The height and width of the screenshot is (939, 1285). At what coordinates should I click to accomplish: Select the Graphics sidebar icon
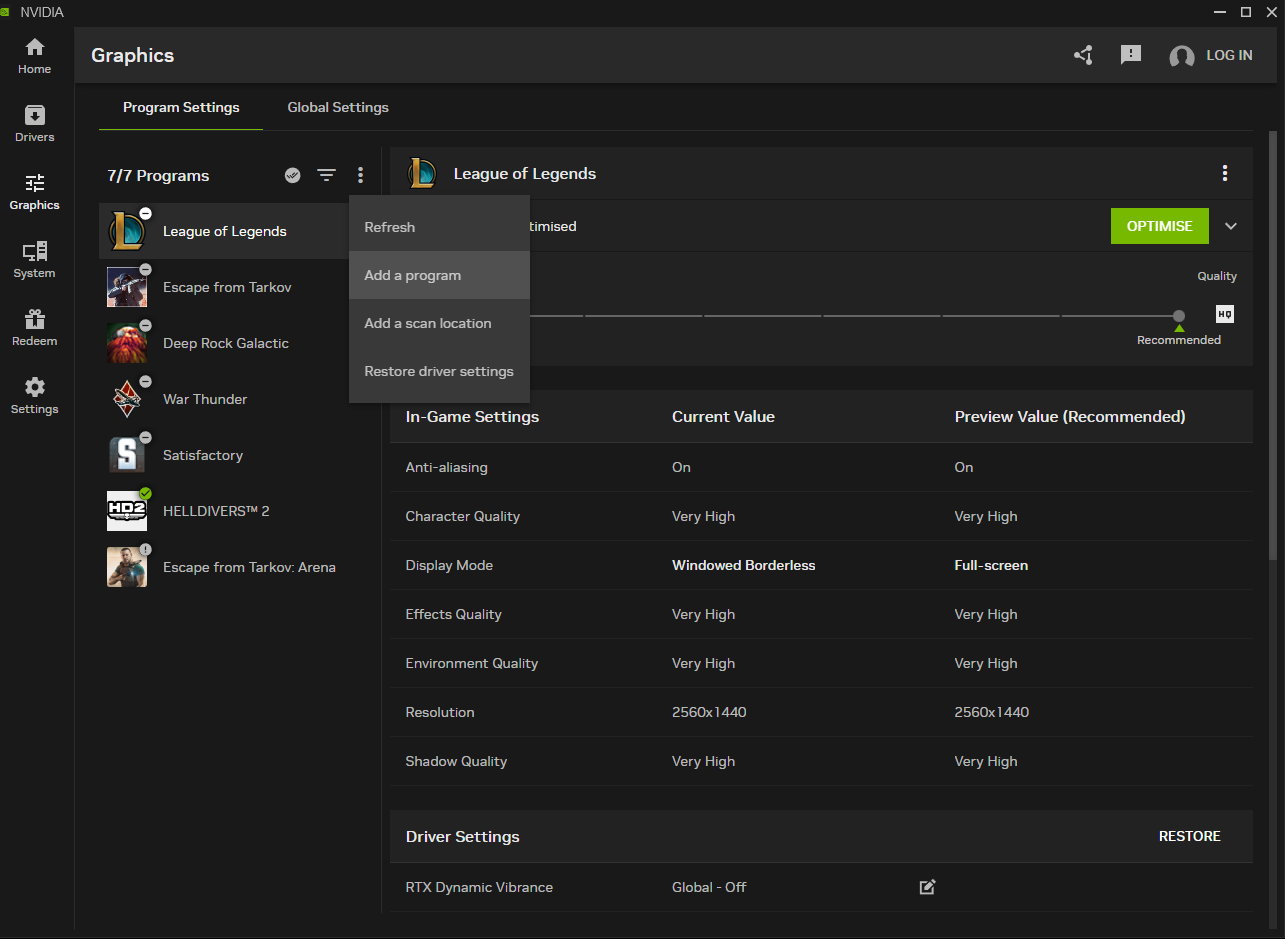tap(35, 192)
